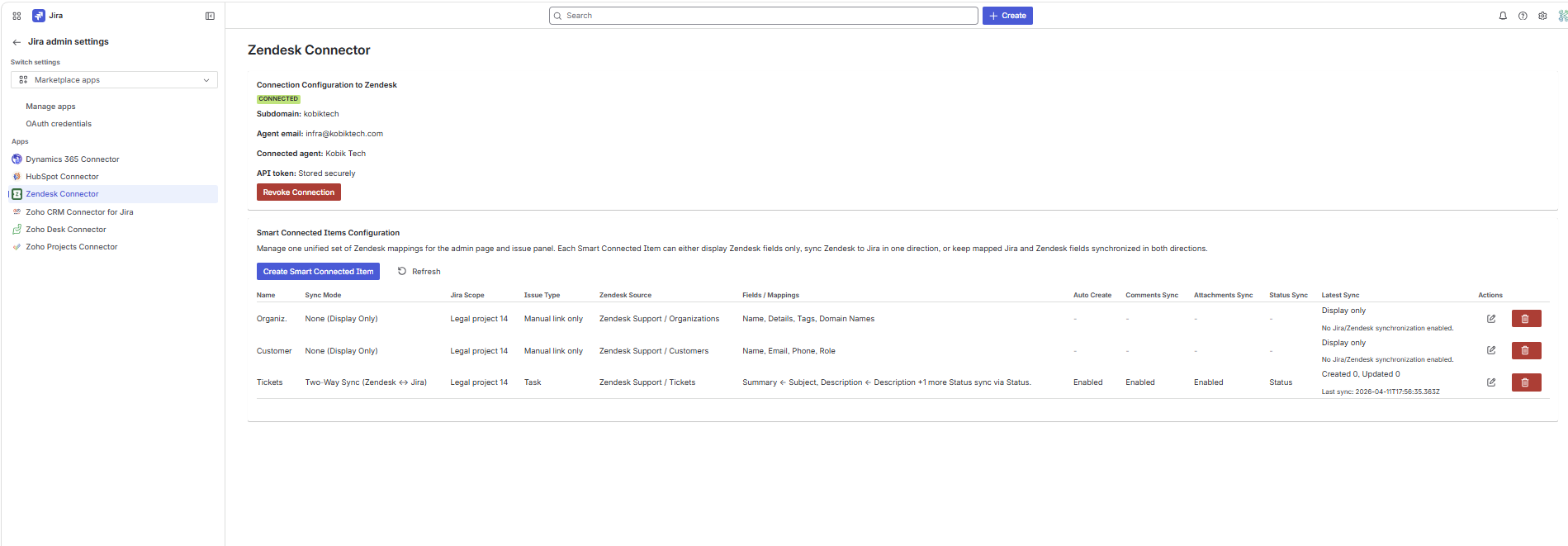Collapse the sidebar panel icon
Screen dimensions: 1568x546
210,16
